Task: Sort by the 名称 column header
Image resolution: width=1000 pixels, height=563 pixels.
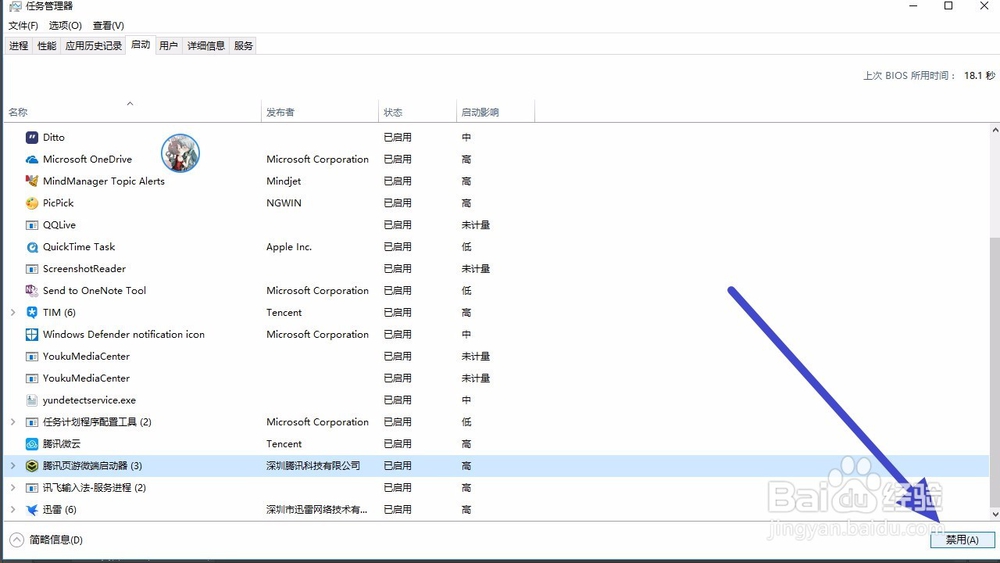Action: click(132, 112)
